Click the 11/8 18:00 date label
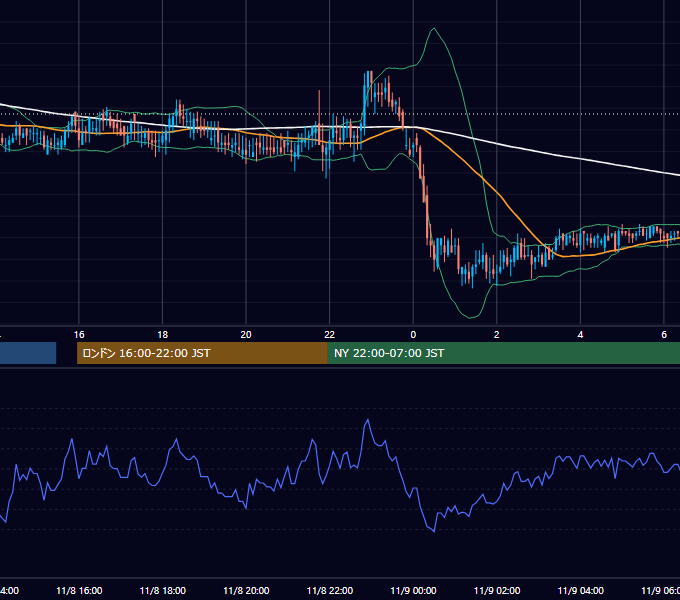Image resolution: width=680 pixels, height=600 pixels. tap(163, 590)
